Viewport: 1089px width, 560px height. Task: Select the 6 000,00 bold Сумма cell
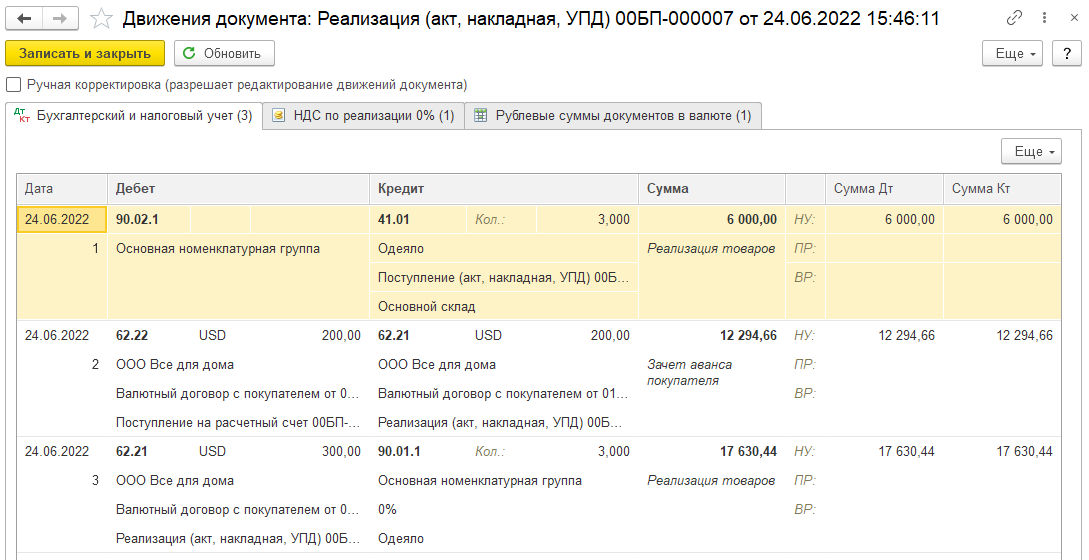pyautogui.click(x=712, y=220)
